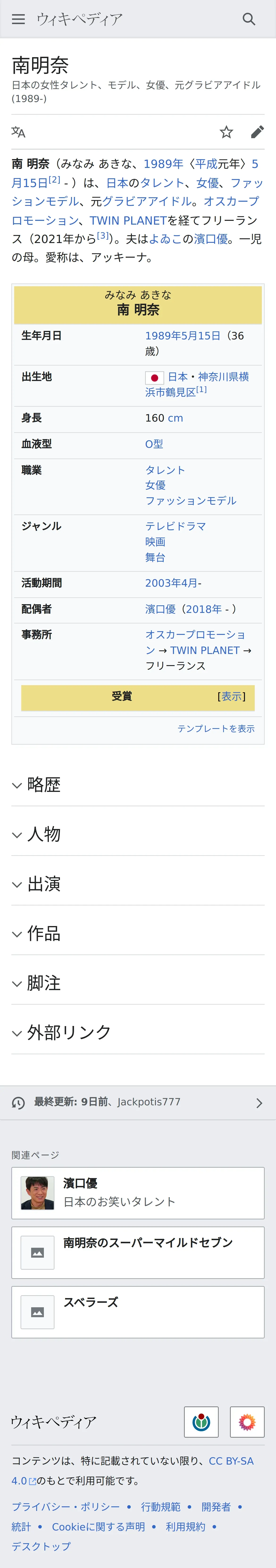Image resolution: width=276 pixels, height=1568 pixels.
Task: Expand the 略歴 section
Action: coord(44,785)
